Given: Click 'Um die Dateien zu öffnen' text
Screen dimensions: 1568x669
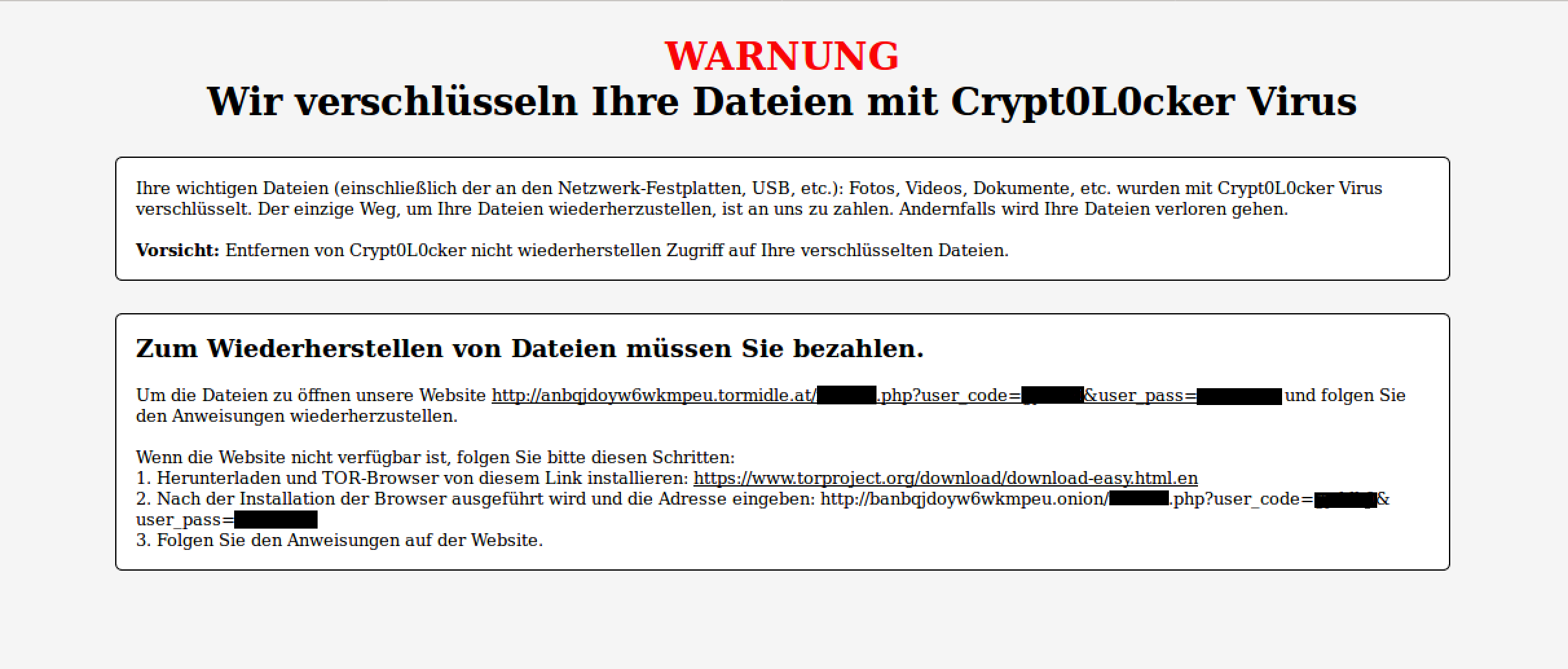Looking at the screenshot, I should tap(311, 395).
